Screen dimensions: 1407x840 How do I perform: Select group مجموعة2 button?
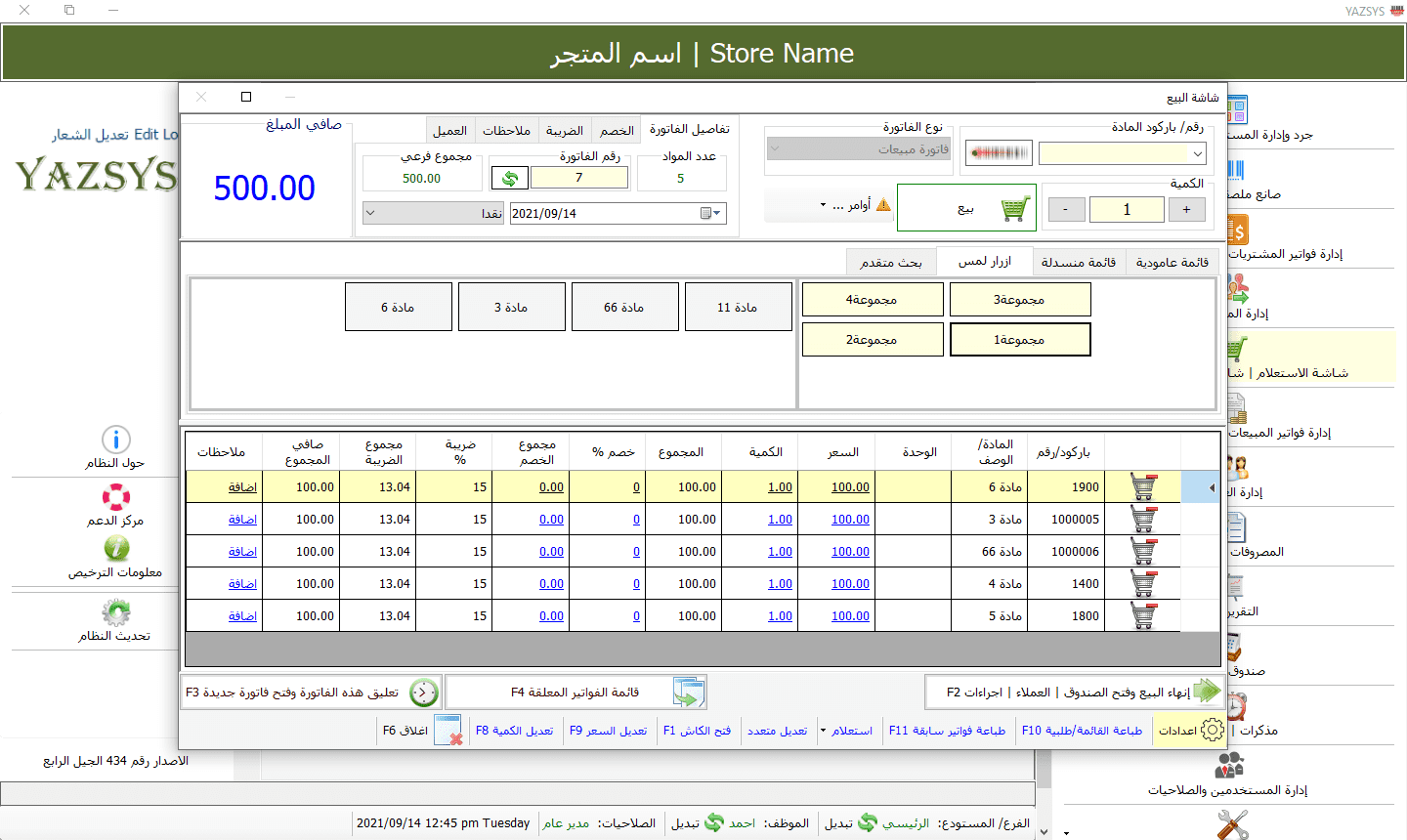coord(873,340)
